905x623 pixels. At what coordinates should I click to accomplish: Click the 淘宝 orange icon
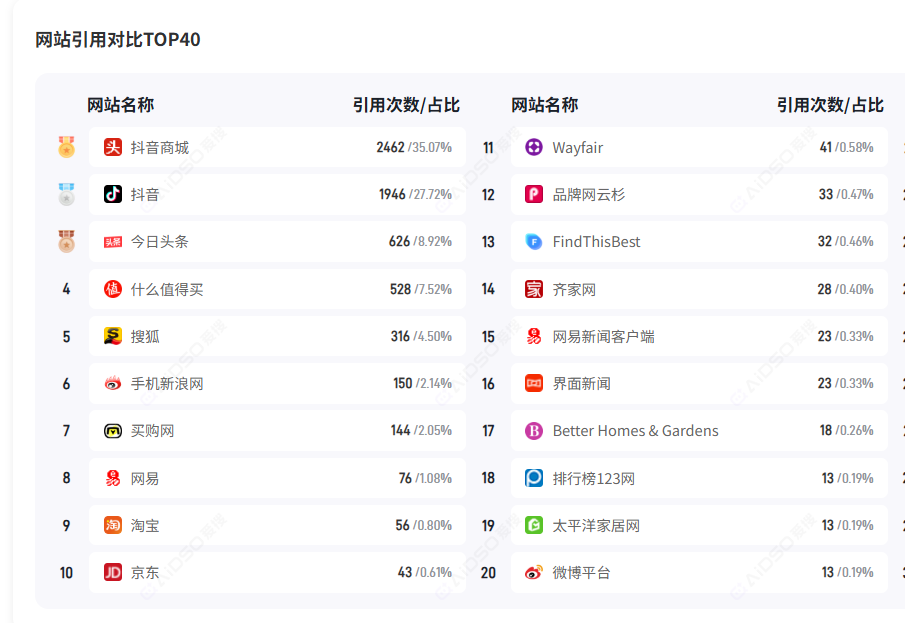click(113, 525)
